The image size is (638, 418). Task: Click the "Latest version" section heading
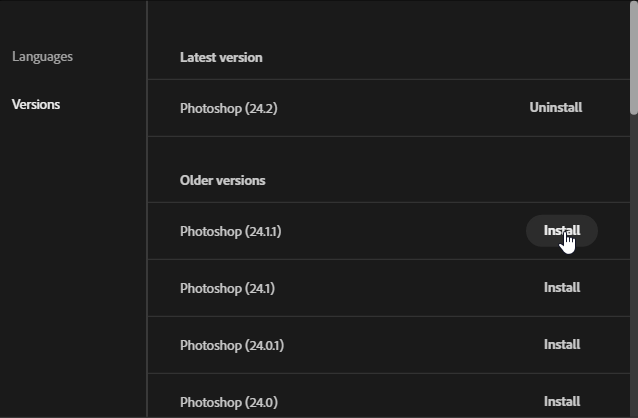pos(221,58)
